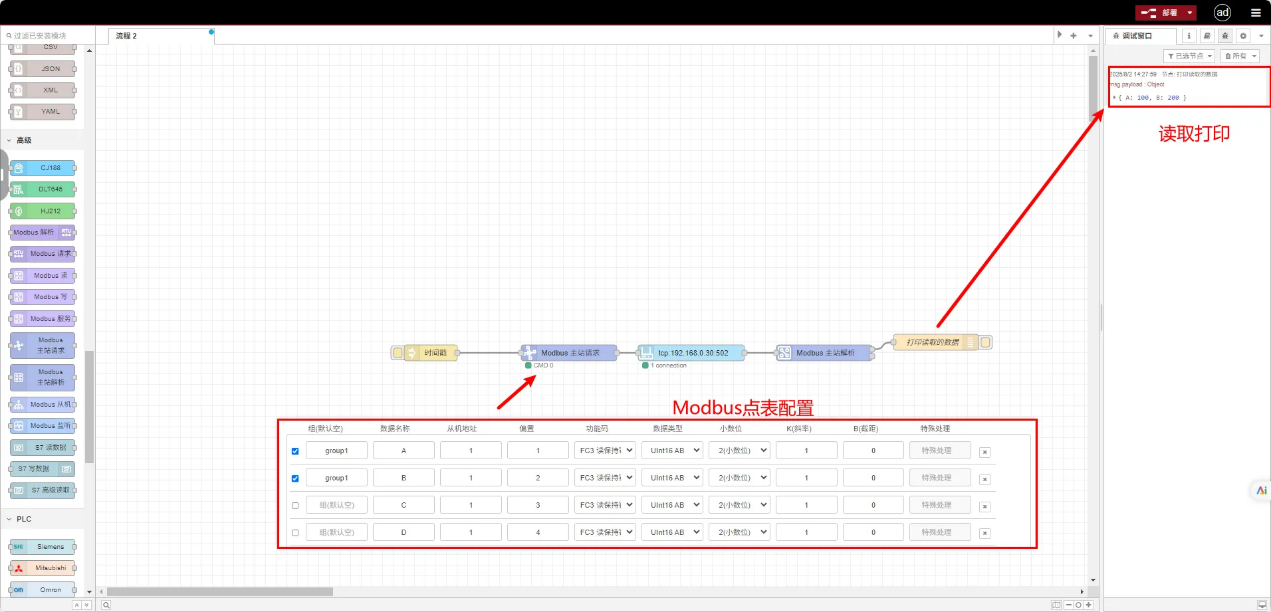The width and height of the screenshot is (1271, 612).
Task: Open the configuration nodes gear icon
Action: (x=1243, y=35)
